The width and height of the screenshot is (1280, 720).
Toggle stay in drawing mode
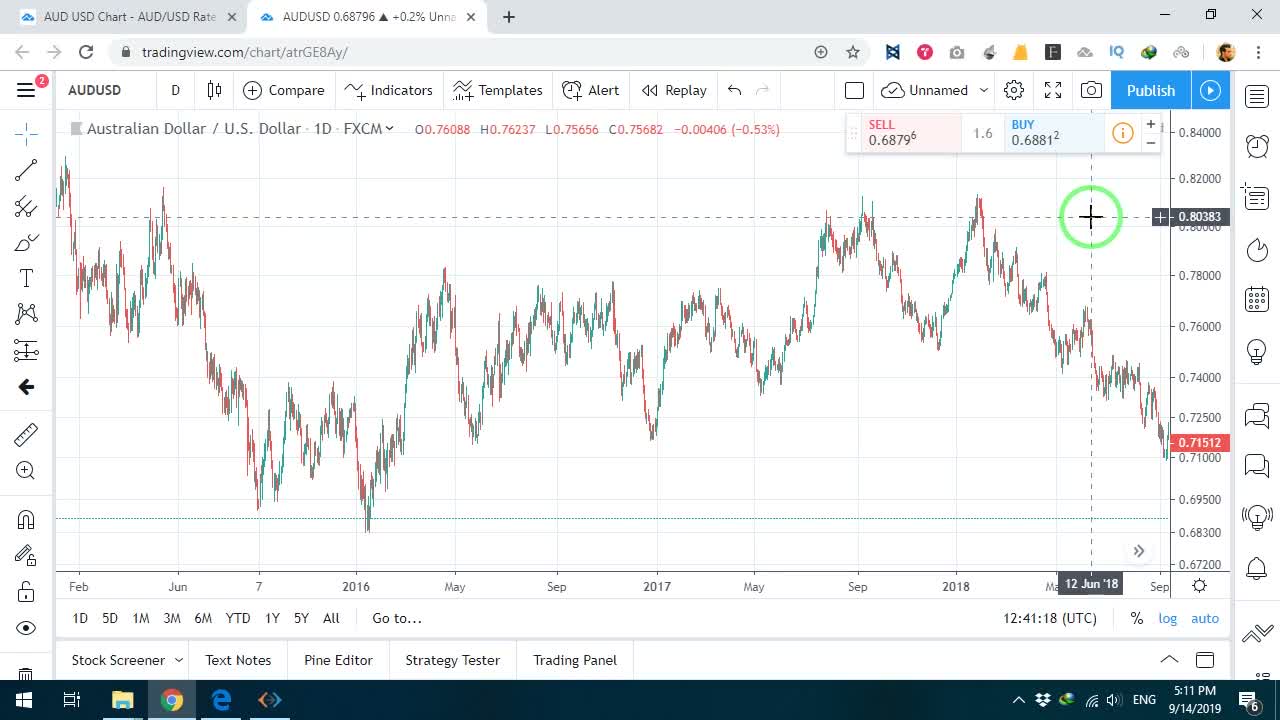point(26,555)
